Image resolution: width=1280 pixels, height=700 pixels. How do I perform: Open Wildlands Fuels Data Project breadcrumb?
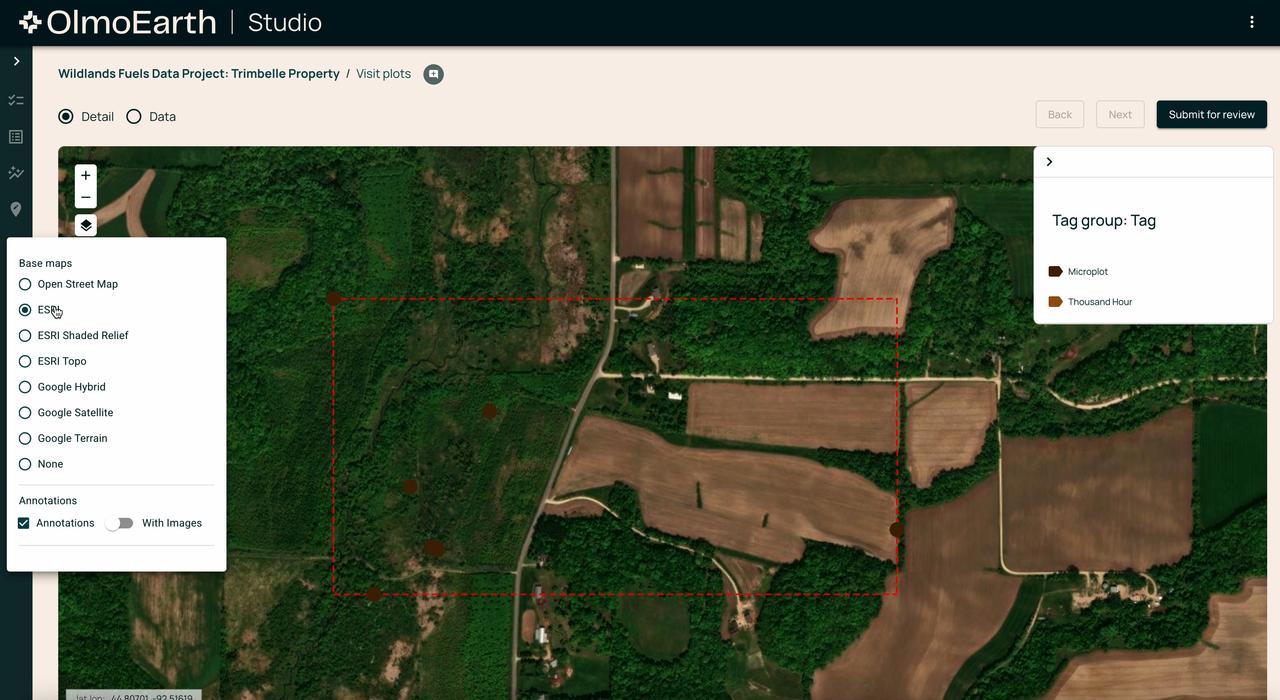(x=199, y=74)
